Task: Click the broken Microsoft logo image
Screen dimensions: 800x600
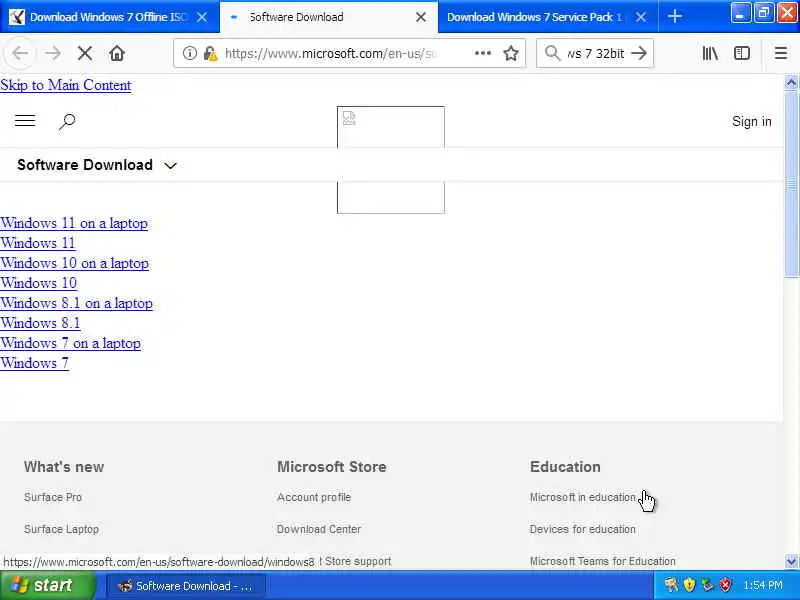Action: click(390, 160)
